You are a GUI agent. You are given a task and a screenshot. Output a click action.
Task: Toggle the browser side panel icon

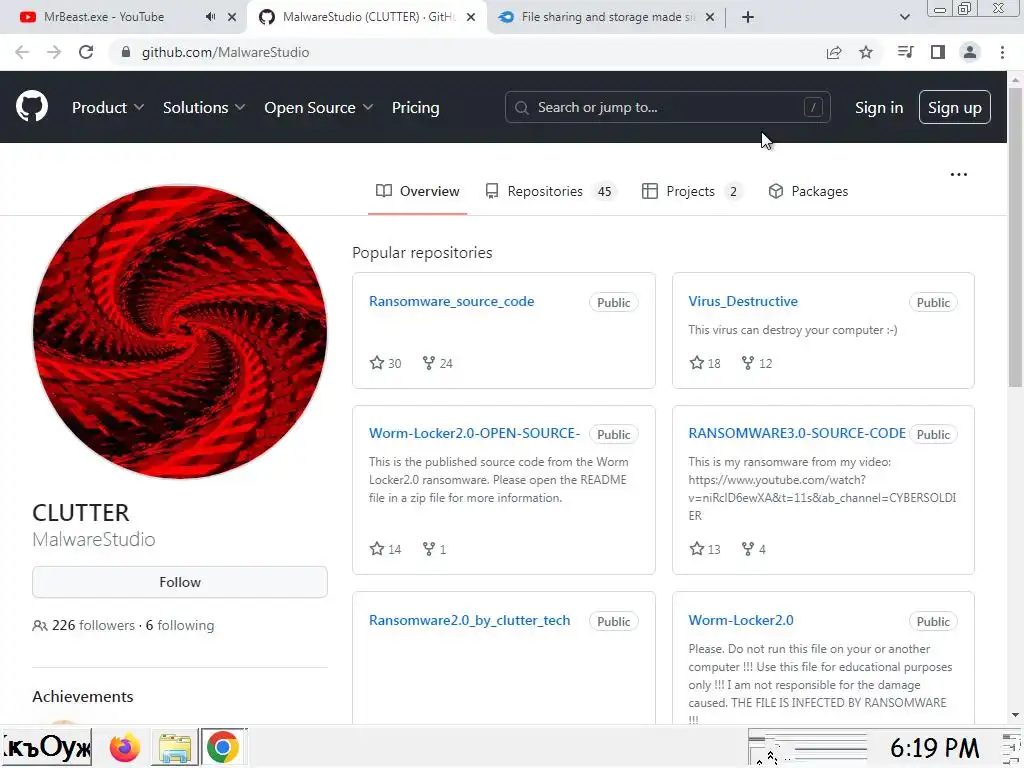pos(938,52)
